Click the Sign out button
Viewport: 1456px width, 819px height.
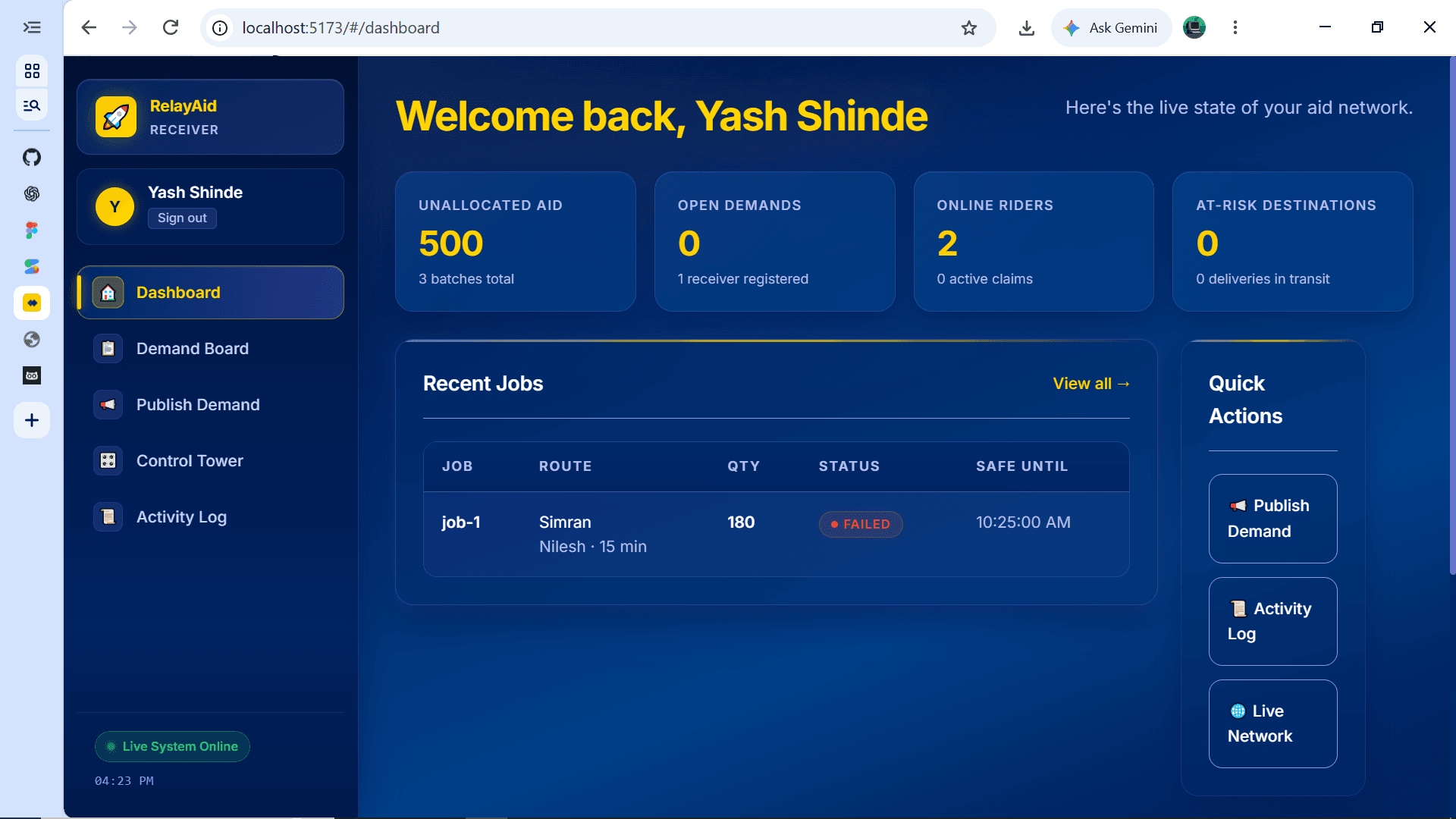182,218
